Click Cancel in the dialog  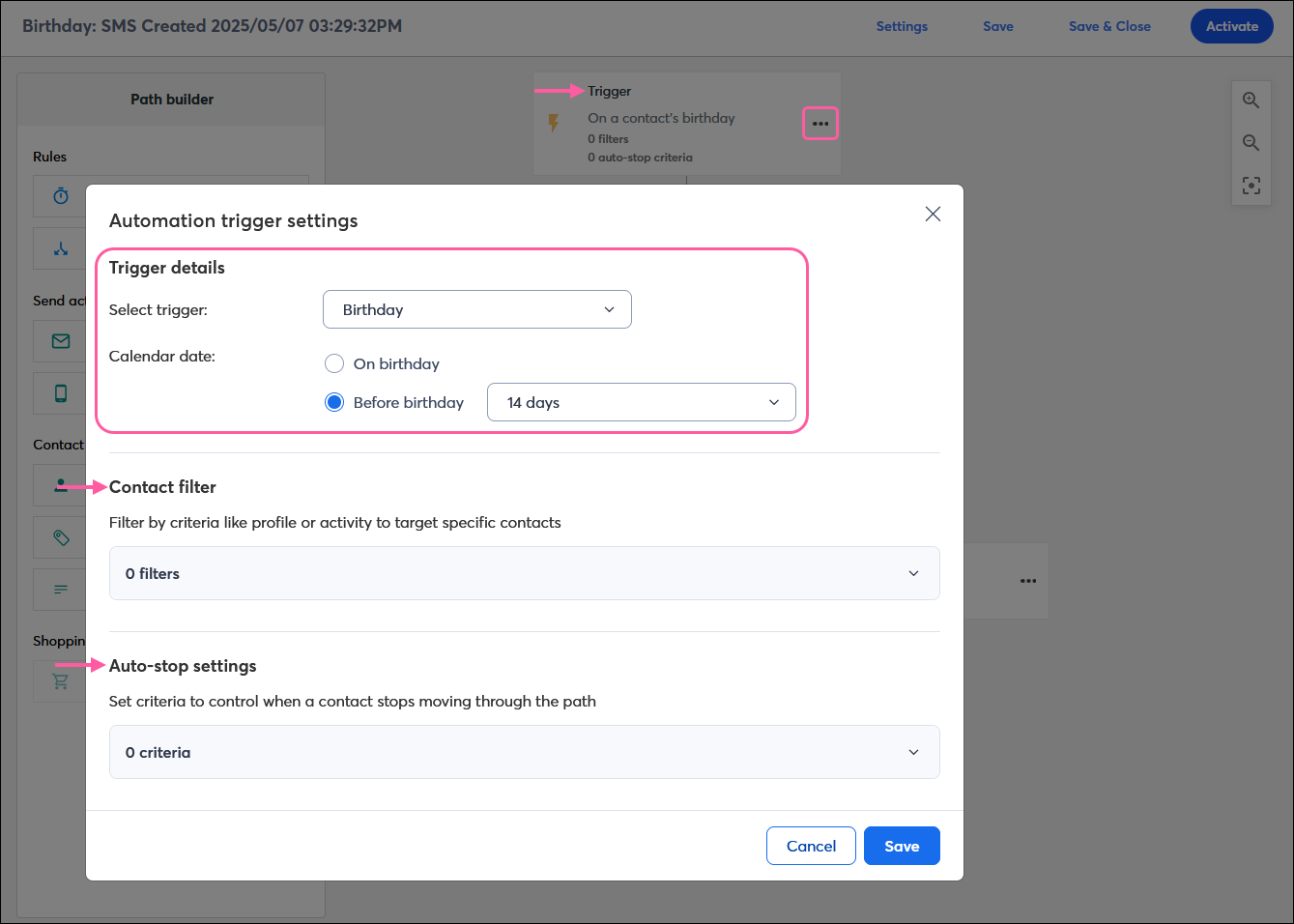click(x=811, y=846)
